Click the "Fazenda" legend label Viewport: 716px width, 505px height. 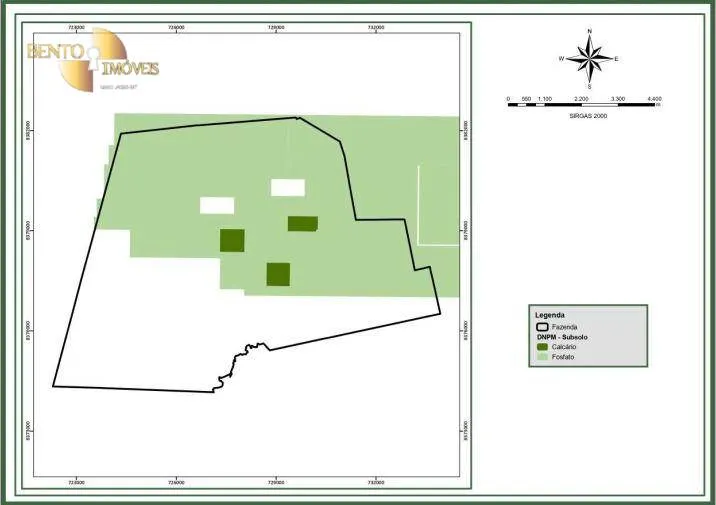click(564, 327)
